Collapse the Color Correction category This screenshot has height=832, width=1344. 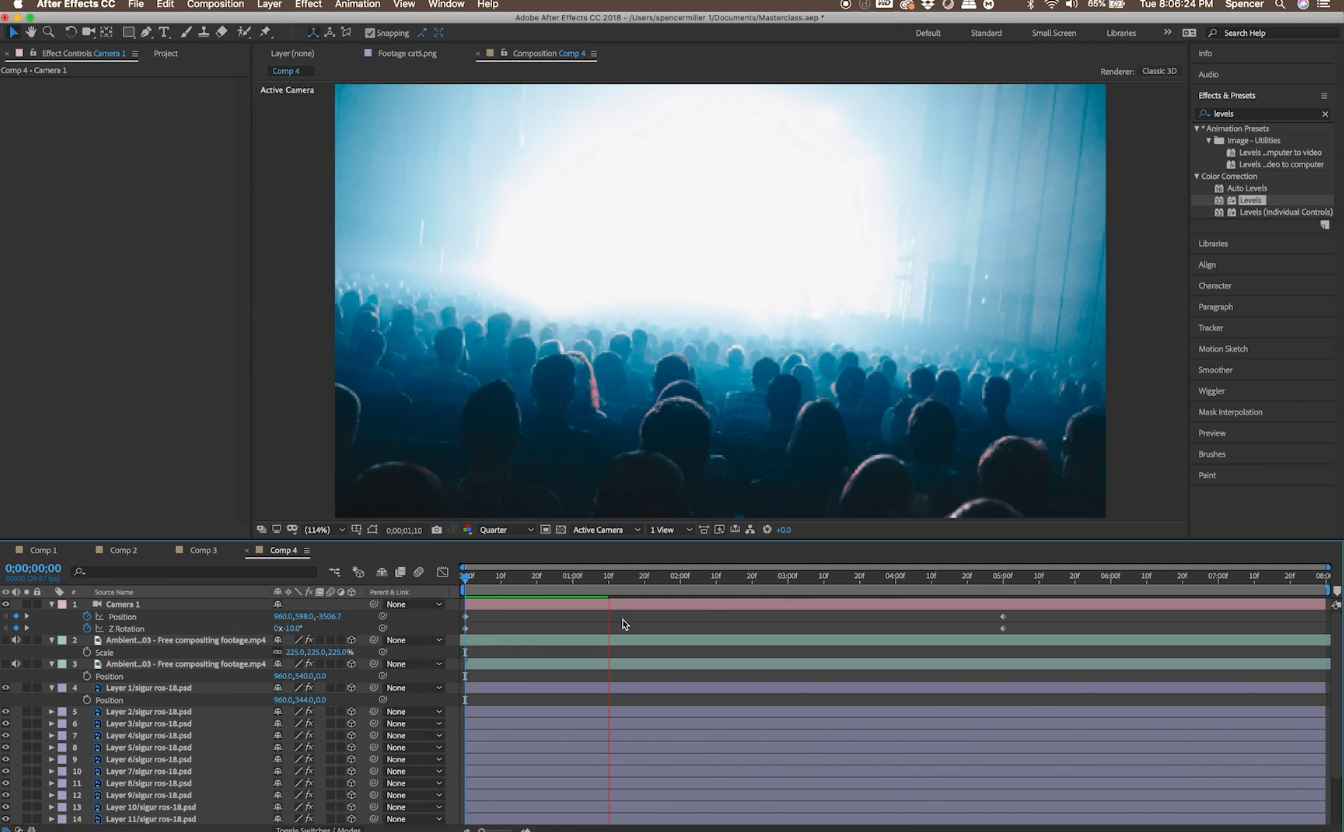tap(1197, 176)
